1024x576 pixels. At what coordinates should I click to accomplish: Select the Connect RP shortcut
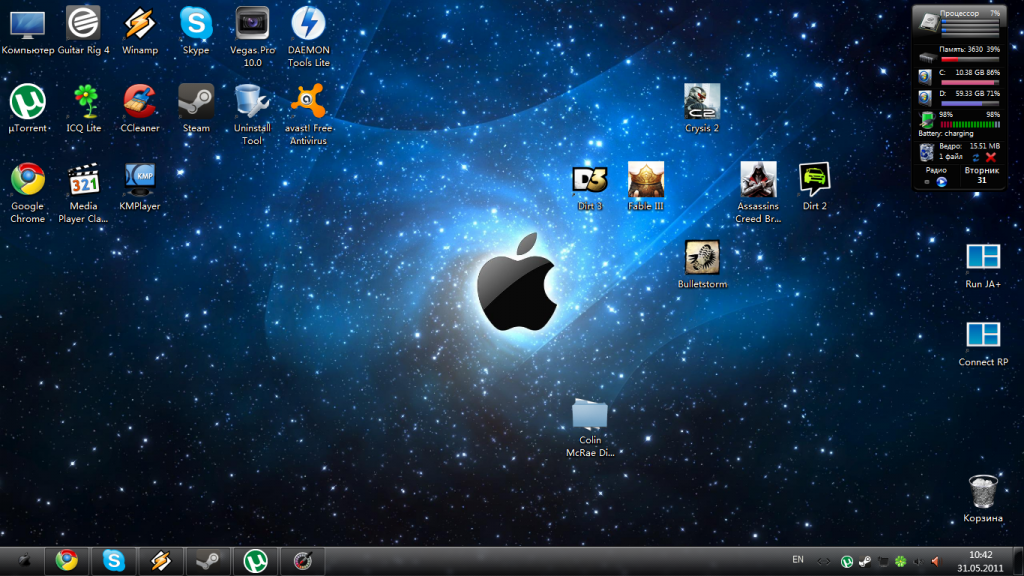point(983,343)
